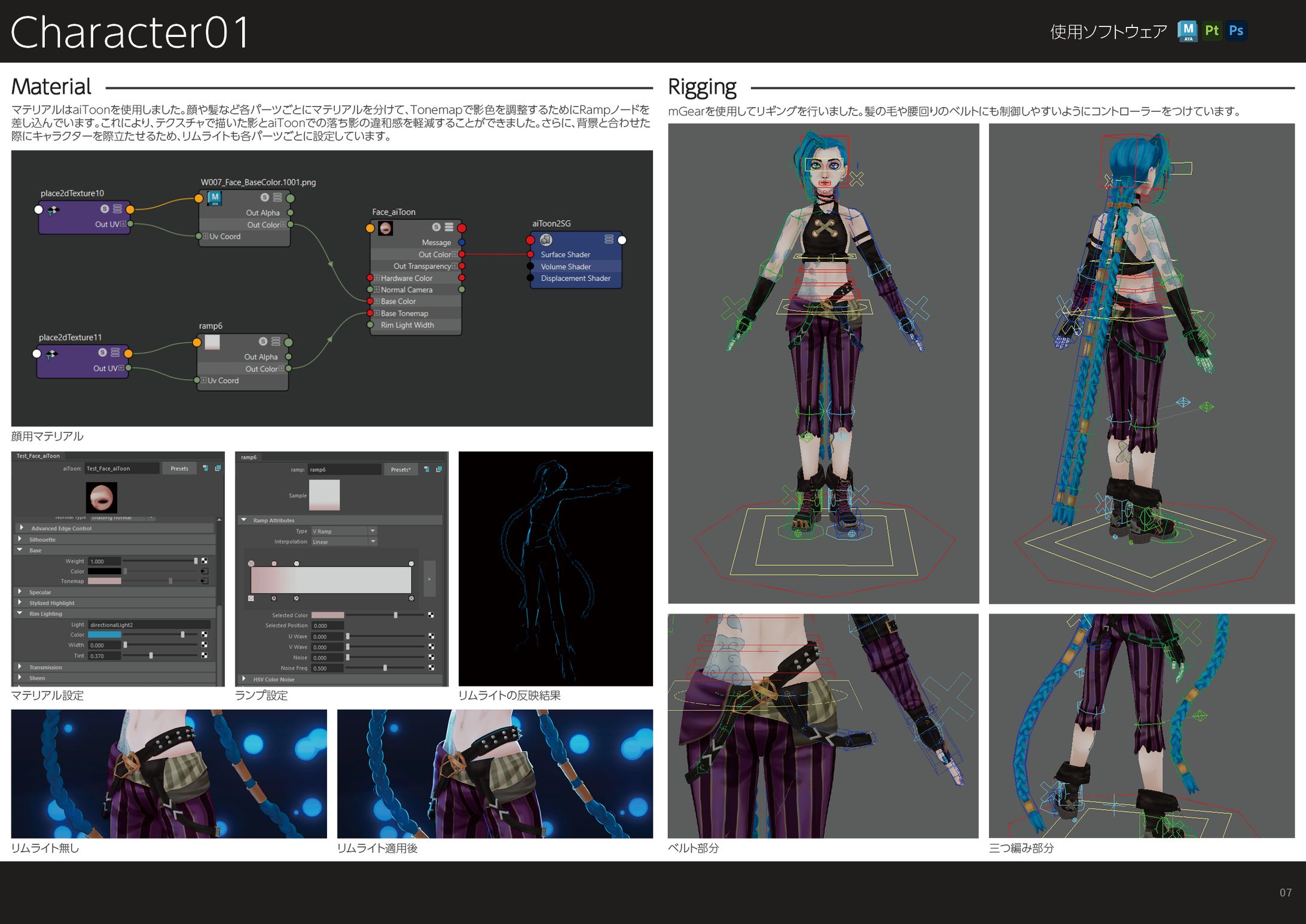Collapse the Base section
Image resolution: width=1306 pixels, height=924 pixels.
coord(20,550)
